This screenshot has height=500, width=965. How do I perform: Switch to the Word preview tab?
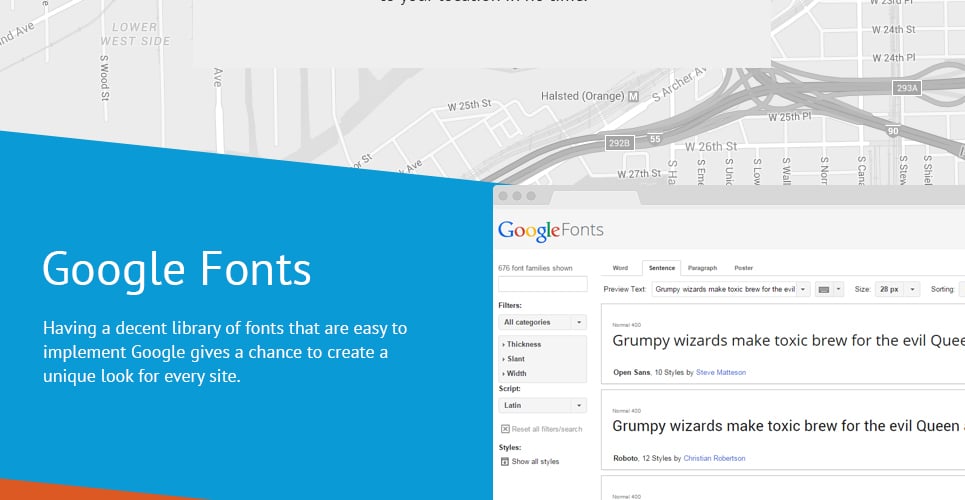tap(620, 268)
